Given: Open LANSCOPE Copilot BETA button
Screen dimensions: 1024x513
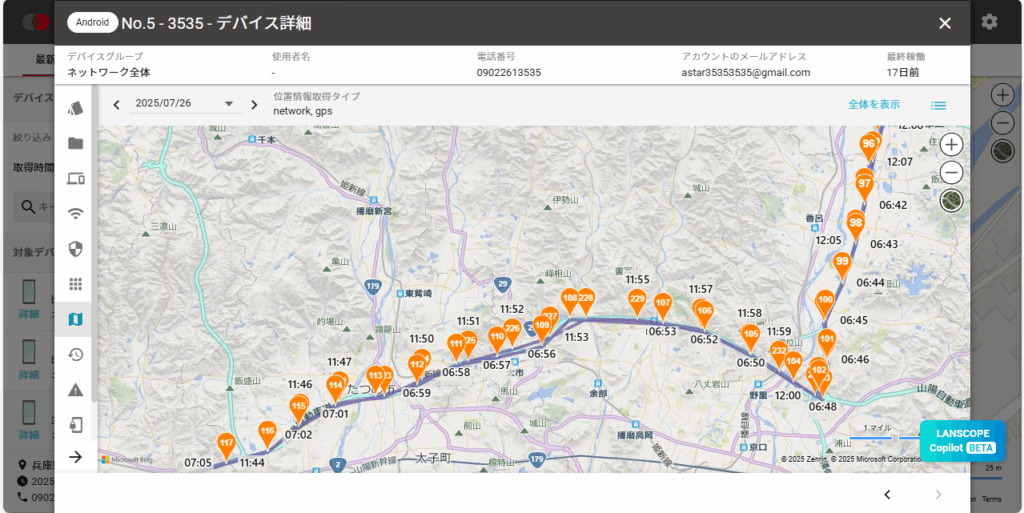Looking at the screenshot, I should pyautogui.click(x=962, y=440).
